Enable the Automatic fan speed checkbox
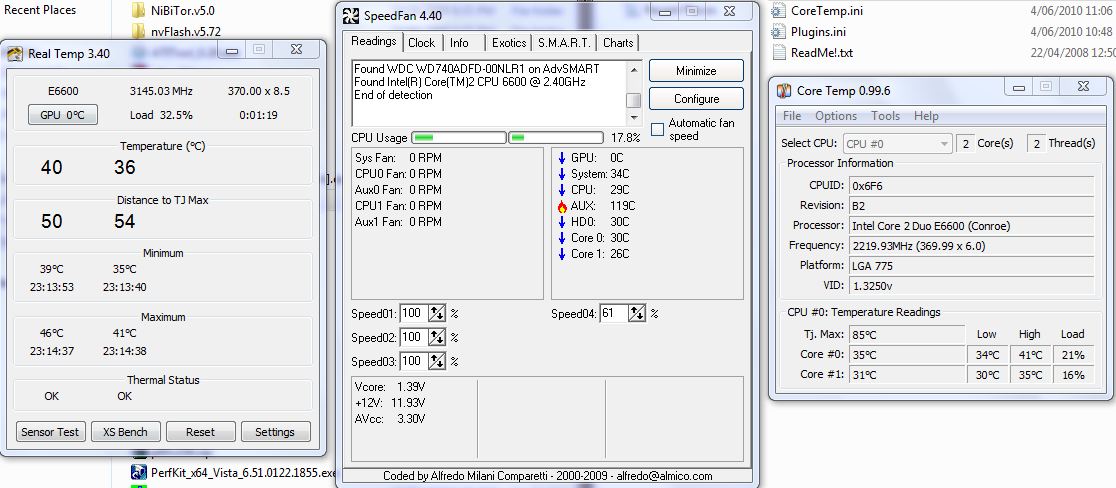 click(x=658, y=129)
